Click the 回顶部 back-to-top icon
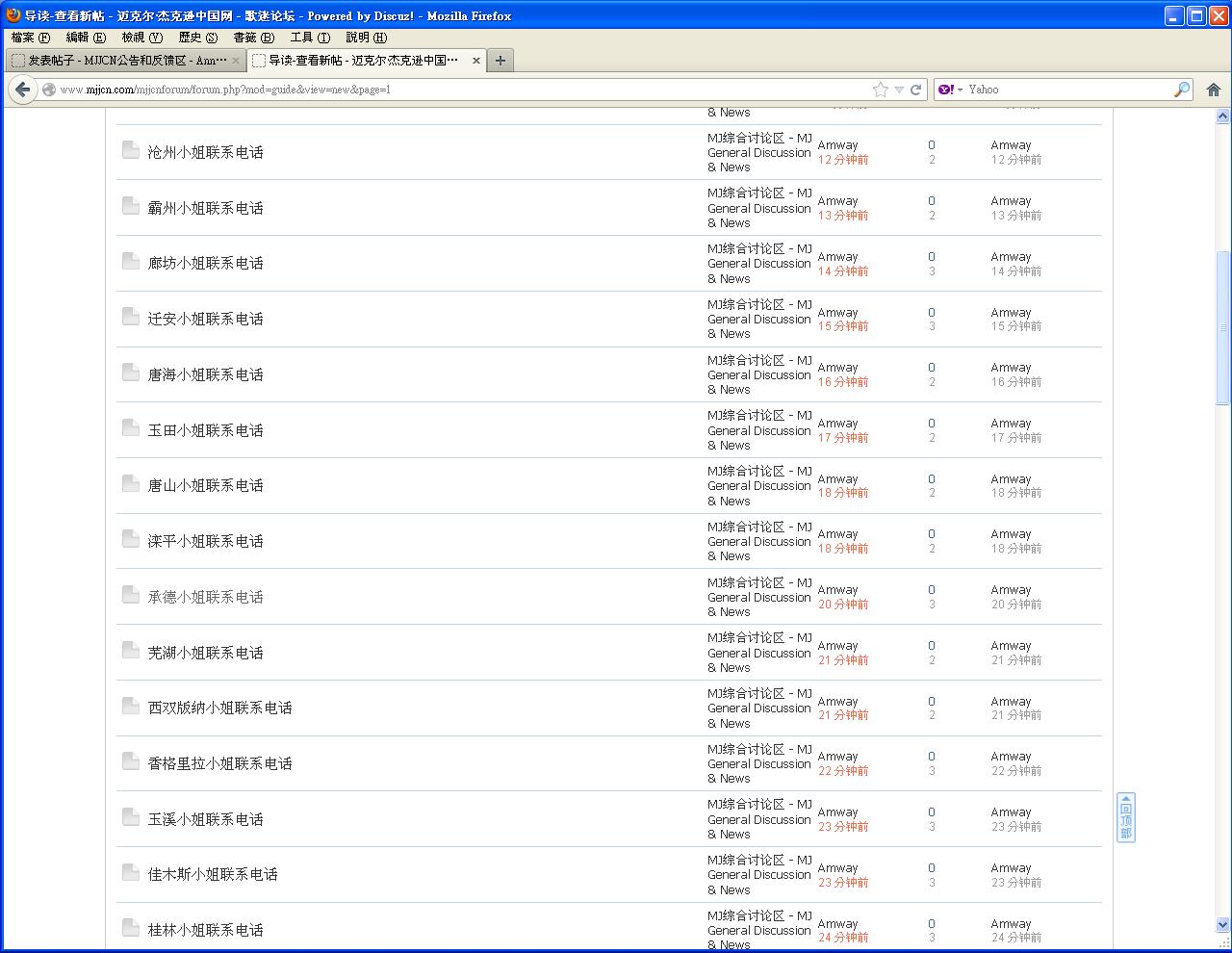Image resolution: width=1232 pixels, height=953 pixels. tap(1125, 817)
